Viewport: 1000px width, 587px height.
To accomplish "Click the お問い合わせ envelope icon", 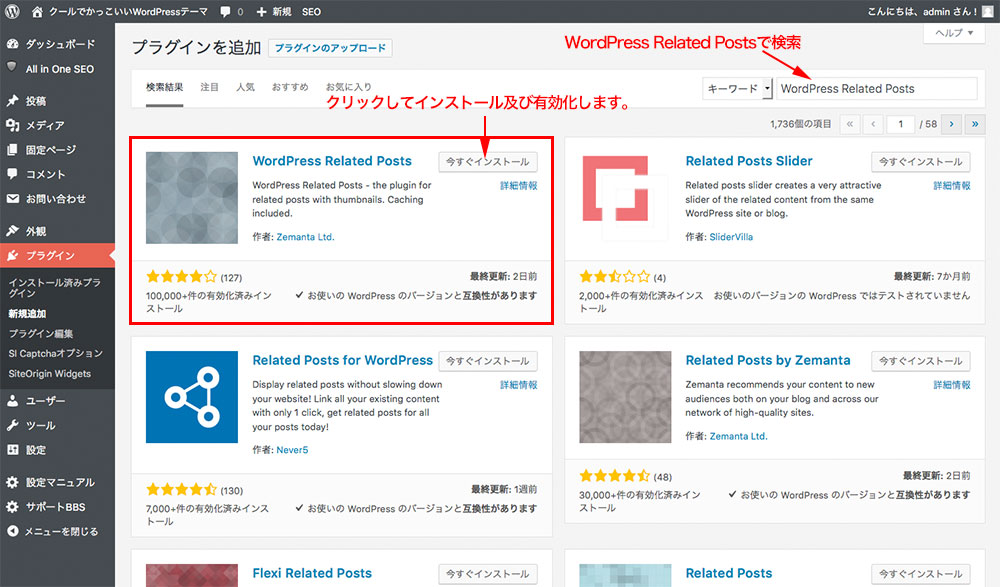I will tap(12, 198).
